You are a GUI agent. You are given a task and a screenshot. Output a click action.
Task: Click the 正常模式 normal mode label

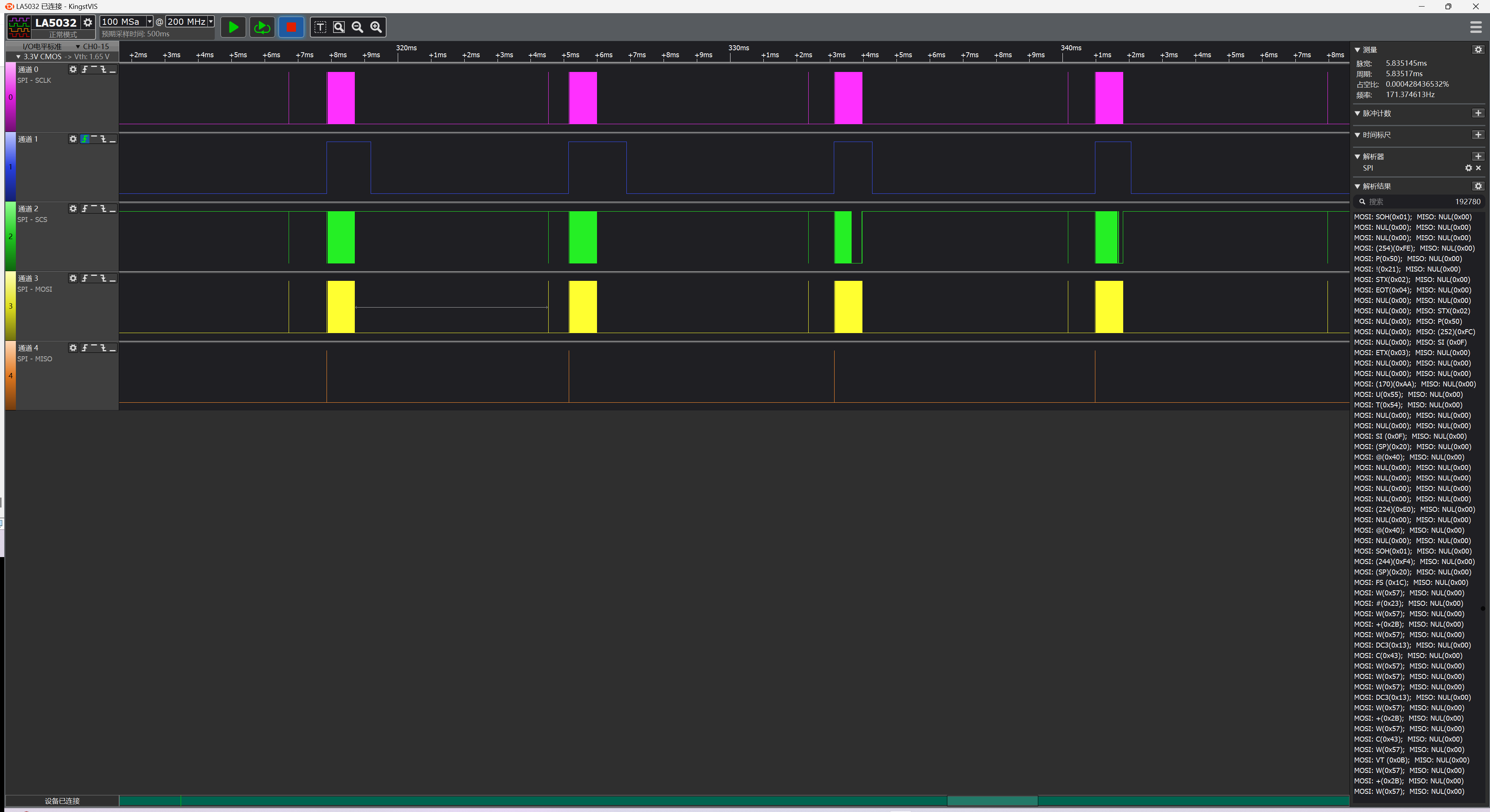62,35
